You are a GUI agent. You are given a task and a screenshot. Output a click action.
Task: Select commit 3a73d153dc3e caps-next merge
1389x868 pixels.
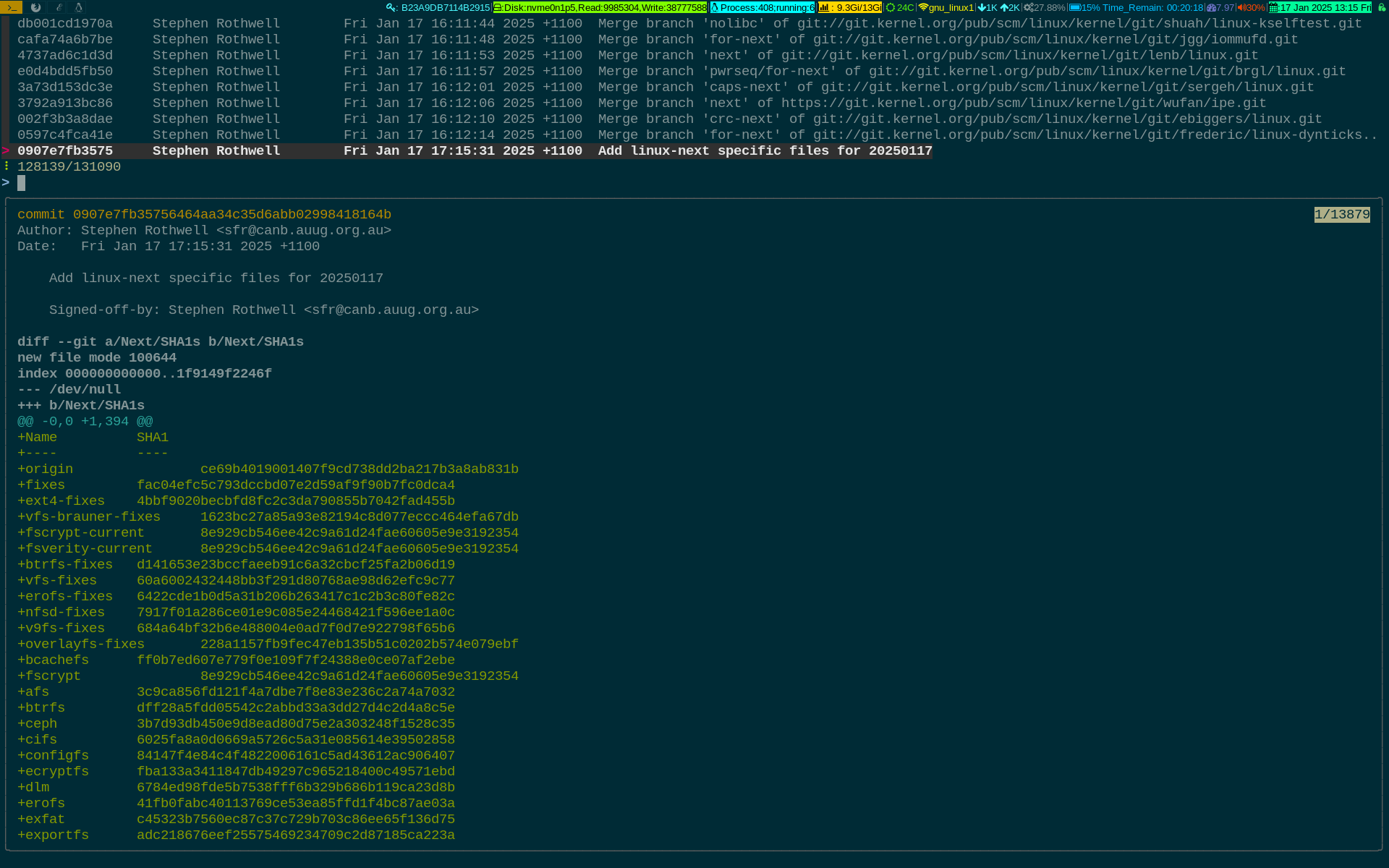[666, 87]
